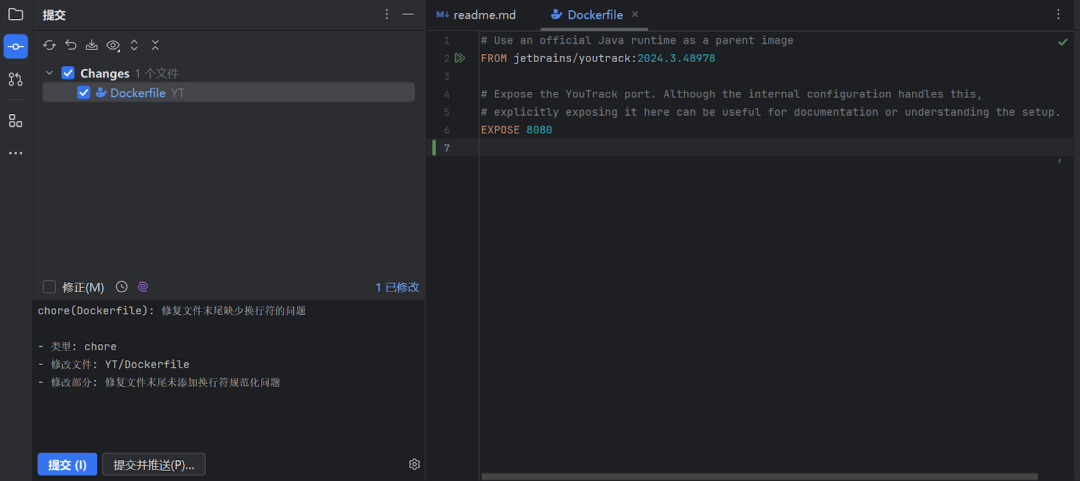Screen dimensions: 1080x481
Task: Click the 1 个文件 label
Action: click(157, 73)
